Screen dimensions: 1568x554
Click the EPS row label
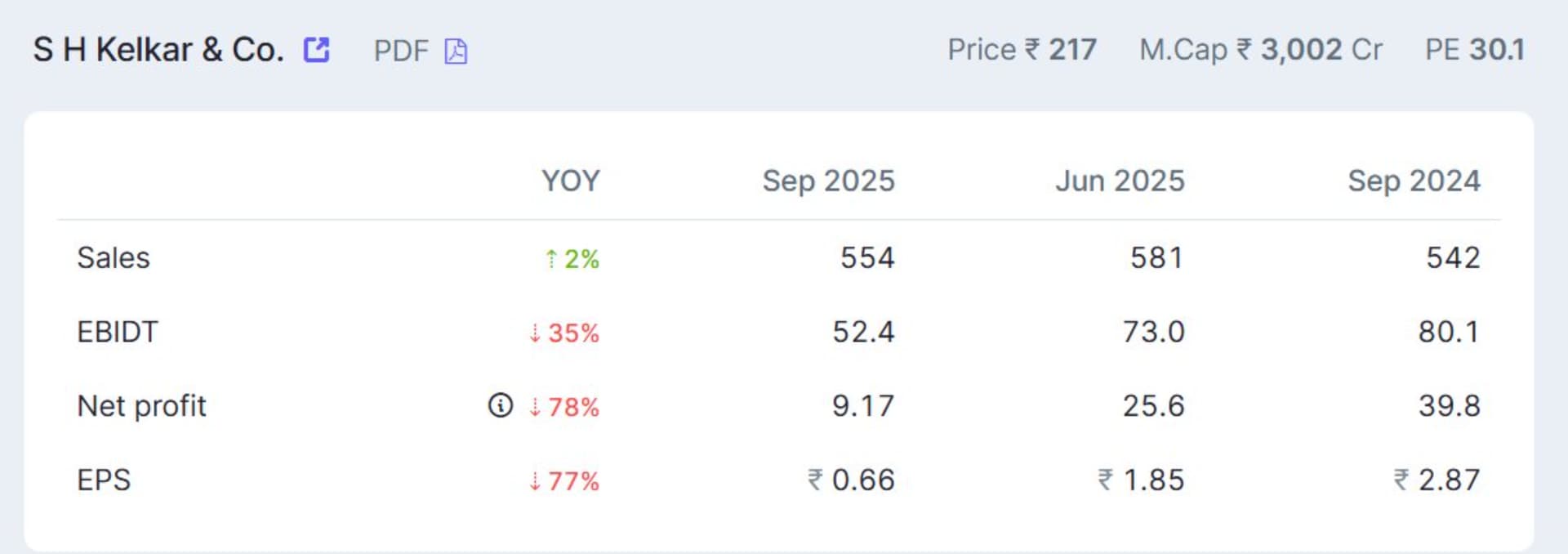coord(104,480)
